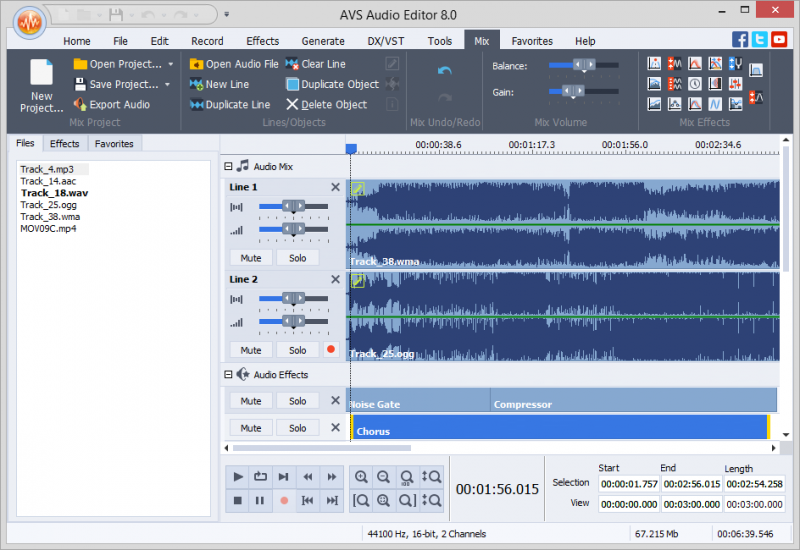Click the Stop playback button

click(237, 501)
